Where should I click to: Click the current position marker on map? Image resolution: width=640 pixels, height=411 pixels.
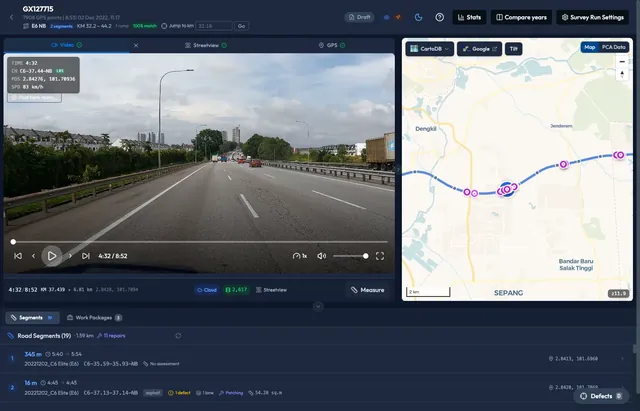point(507,189)
